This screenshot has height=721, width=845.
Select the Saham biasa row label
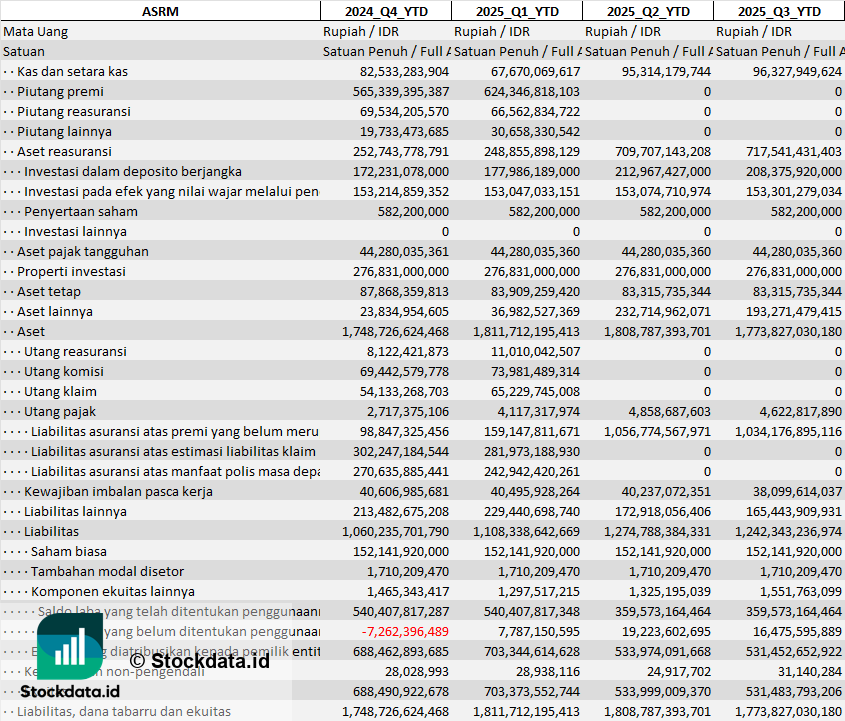pyautogui.click(x=69, y=551)
